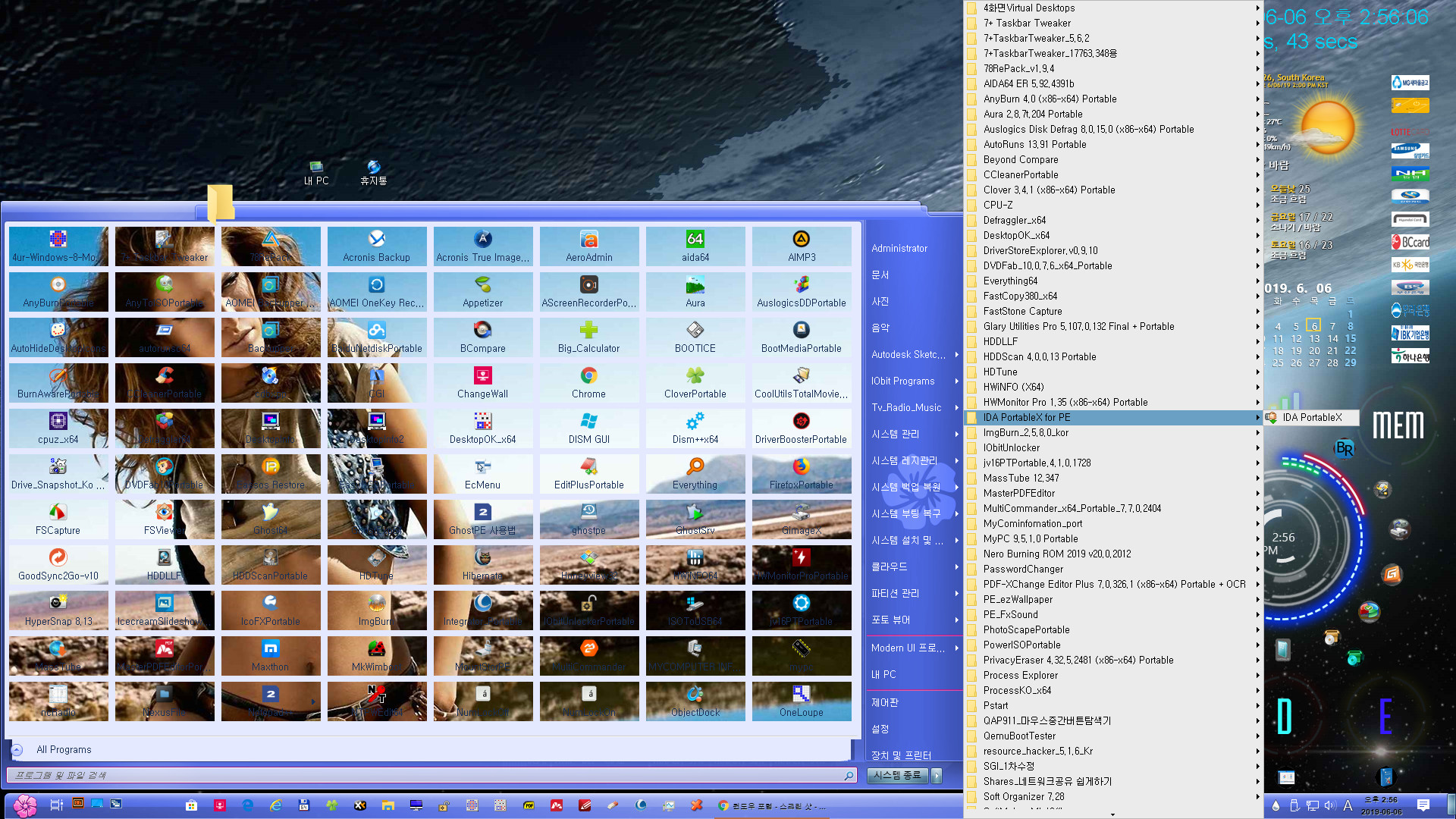Screen dimensions: 1456x819
Task: Expand the Autodesk Sketc... submenu
Action: click(x=915, y=354)
